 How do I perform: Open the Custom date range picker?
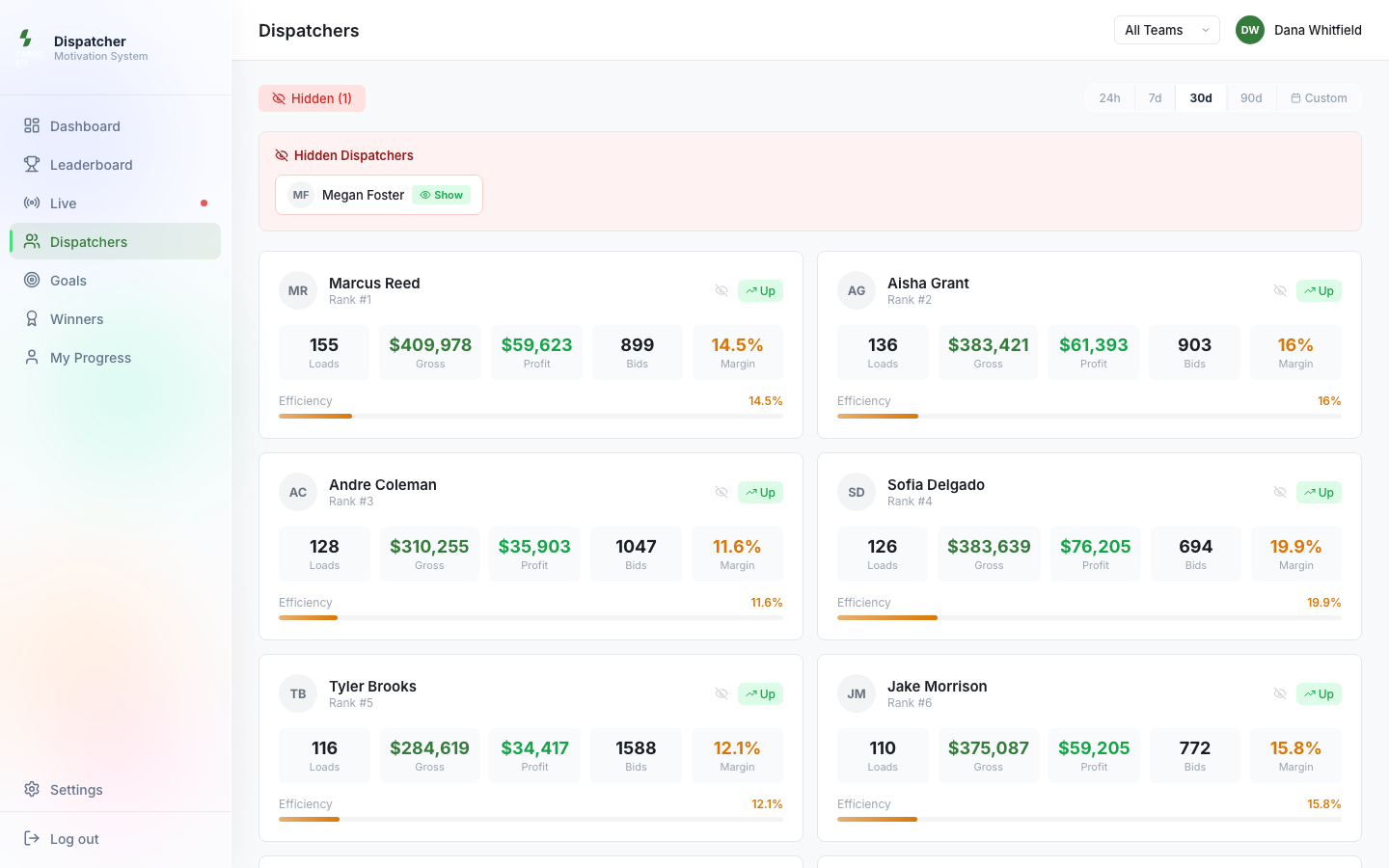point(1319,98)
